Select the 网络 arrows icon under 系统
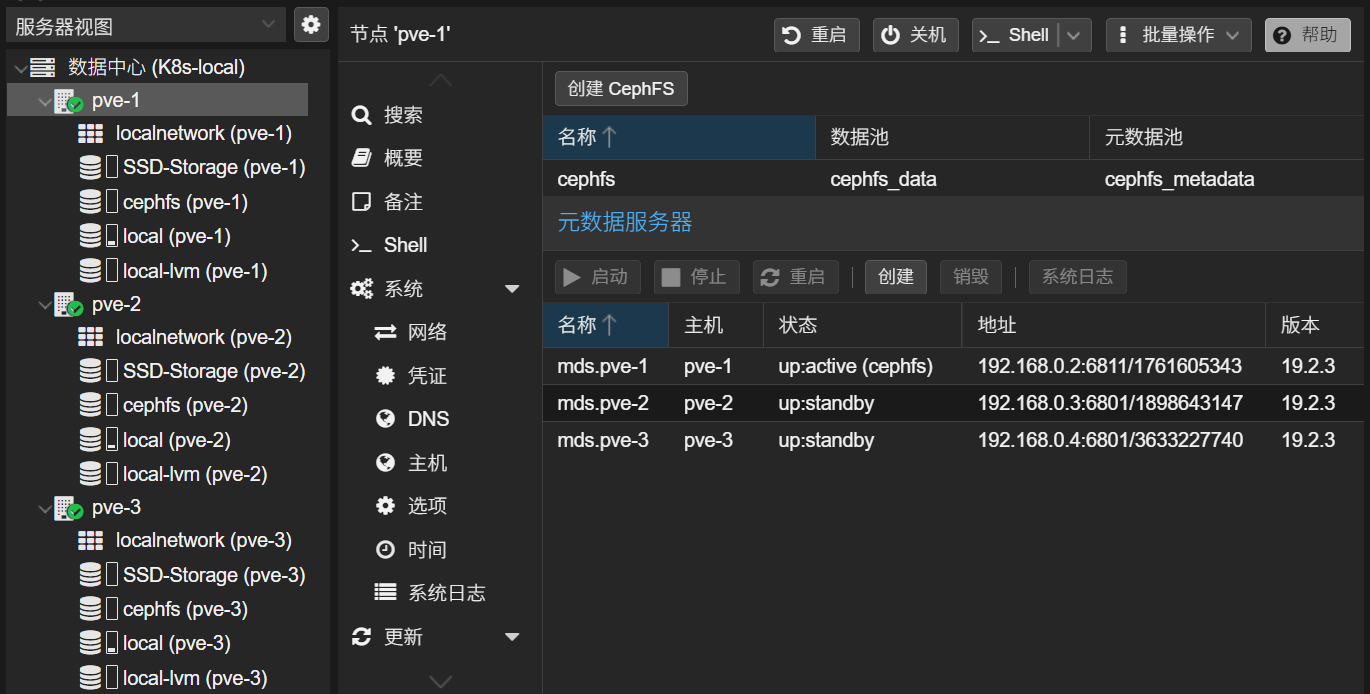The height and width of the screenshot is (694, 1370). [386, 331]
